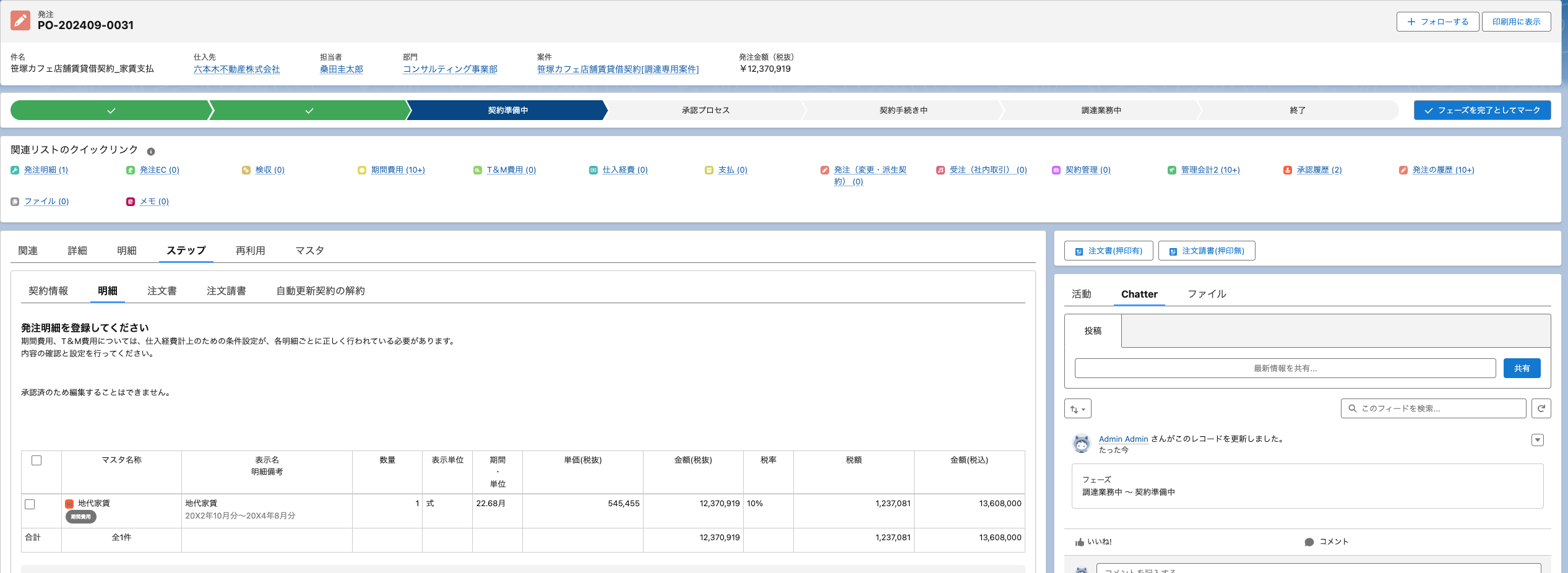Click the 地代家賃 master item icon

[69, 504]
